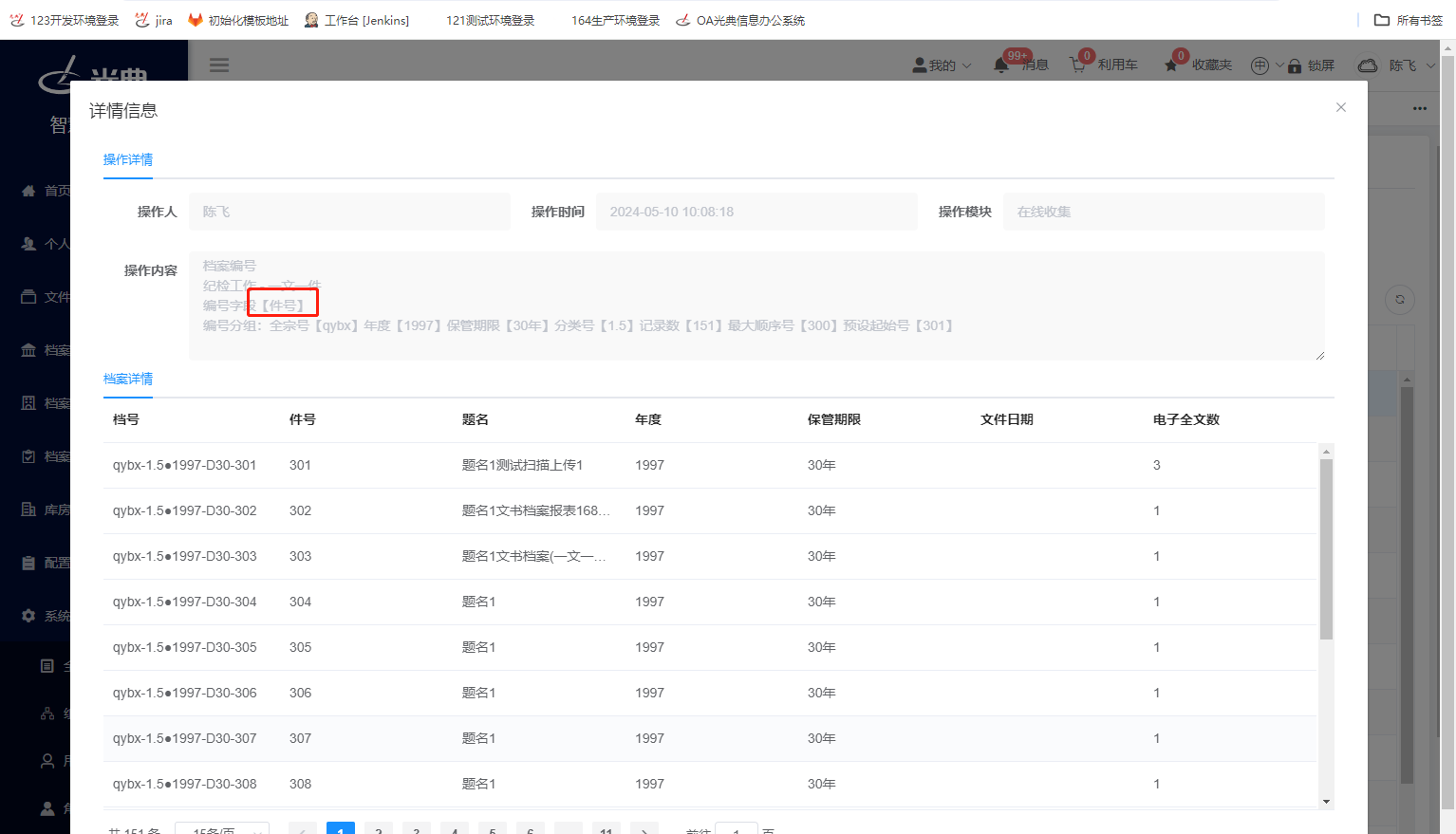The image size is (1456, 834).
Task: Click the textarea resize handle corner
Action: click(x=1319, y=355)
